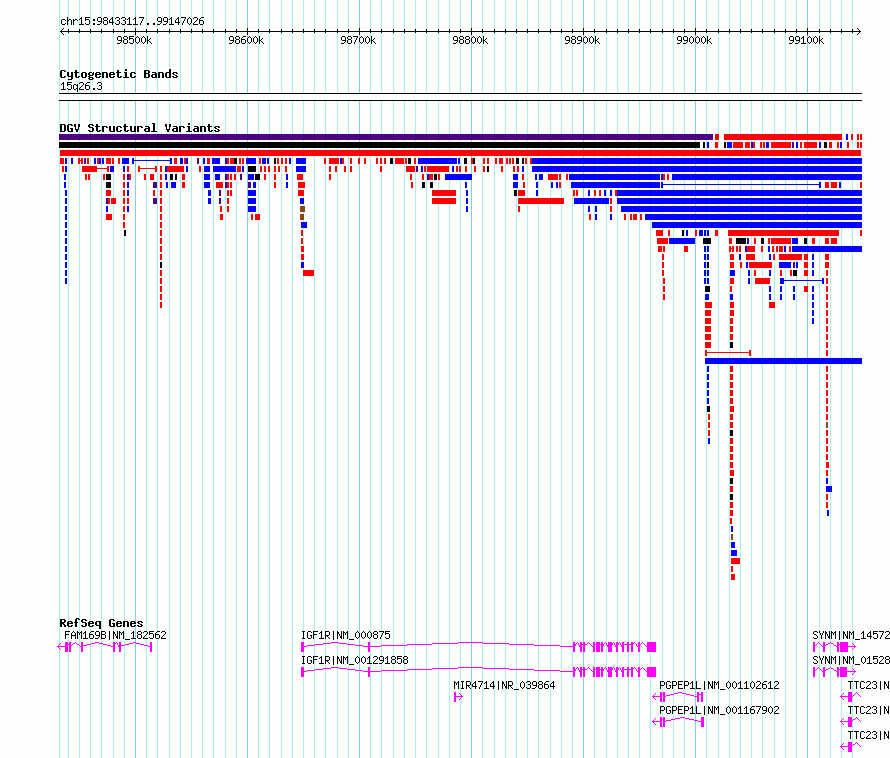Click the chr15:98433117..99147026 coordinate label
Viewport: 890px width, 758px height.
point(132,22)
